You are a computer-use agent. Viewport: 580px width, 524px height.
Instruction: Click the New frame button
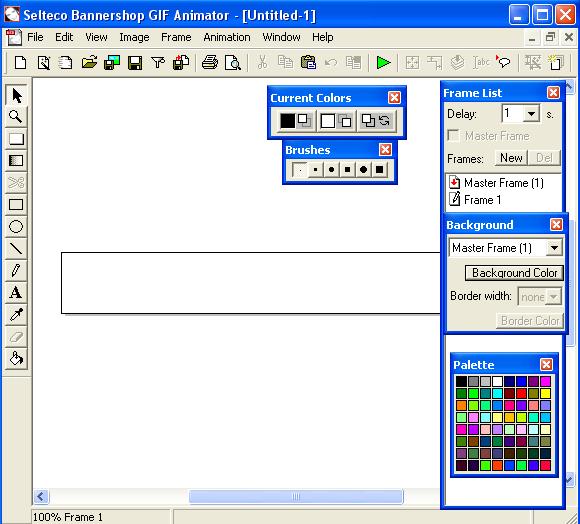511,158
